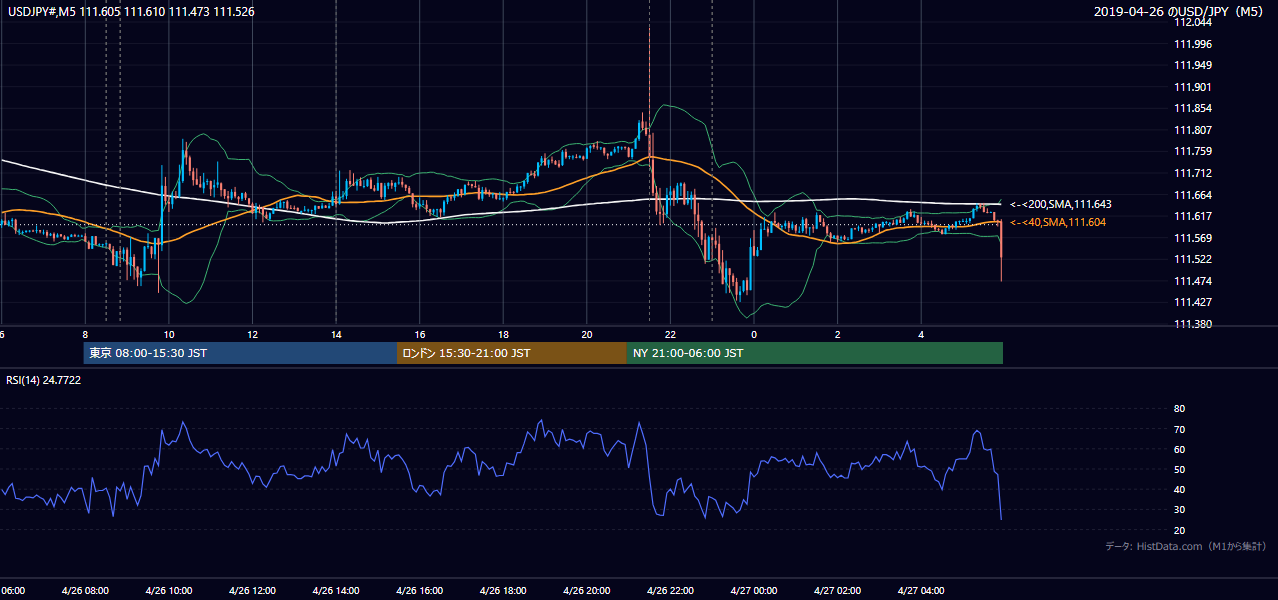The width and height of the screenshot is (1278, 600).
Task: Click price axis value 111.712
Action: (1192, 173)
